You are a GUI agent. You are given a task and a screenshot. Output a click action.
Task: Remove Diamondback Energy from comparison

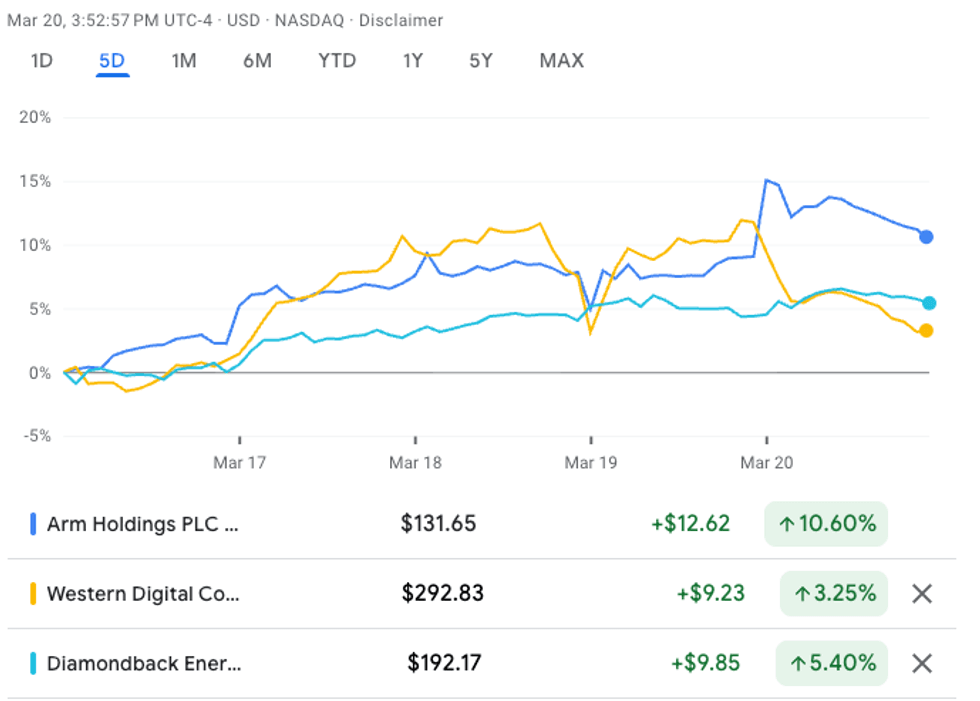922,663
